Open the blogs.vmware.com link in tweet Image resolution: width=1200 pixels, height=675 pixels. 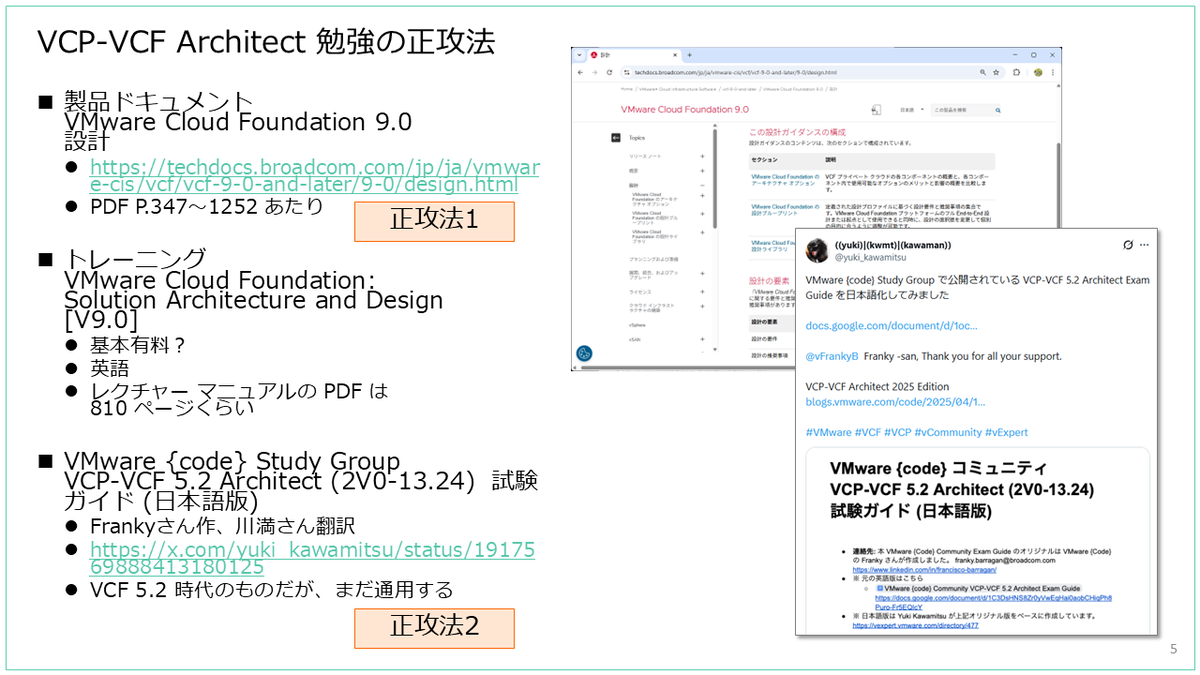pyautogui.click(x=895, y=402)
